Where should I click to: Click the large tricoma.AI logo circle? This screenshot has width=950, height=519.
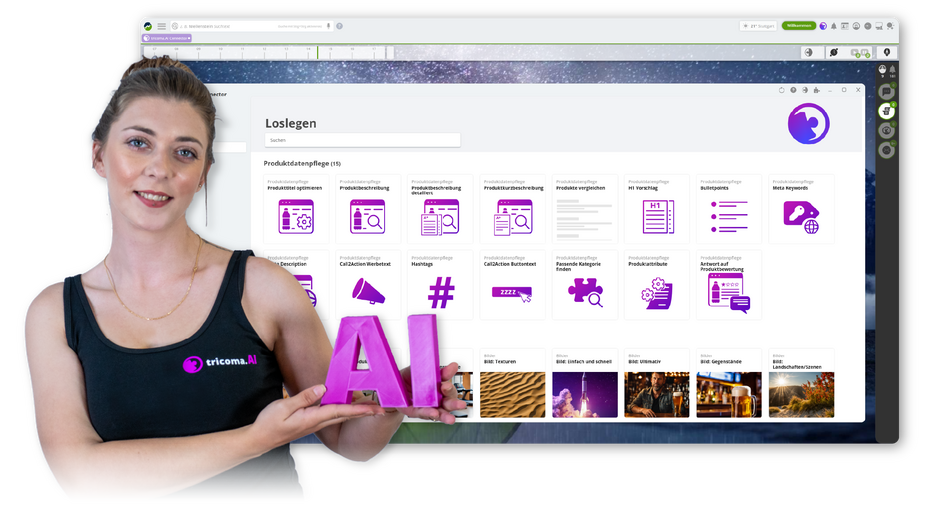pyautogui.click(x=808, y=124)
